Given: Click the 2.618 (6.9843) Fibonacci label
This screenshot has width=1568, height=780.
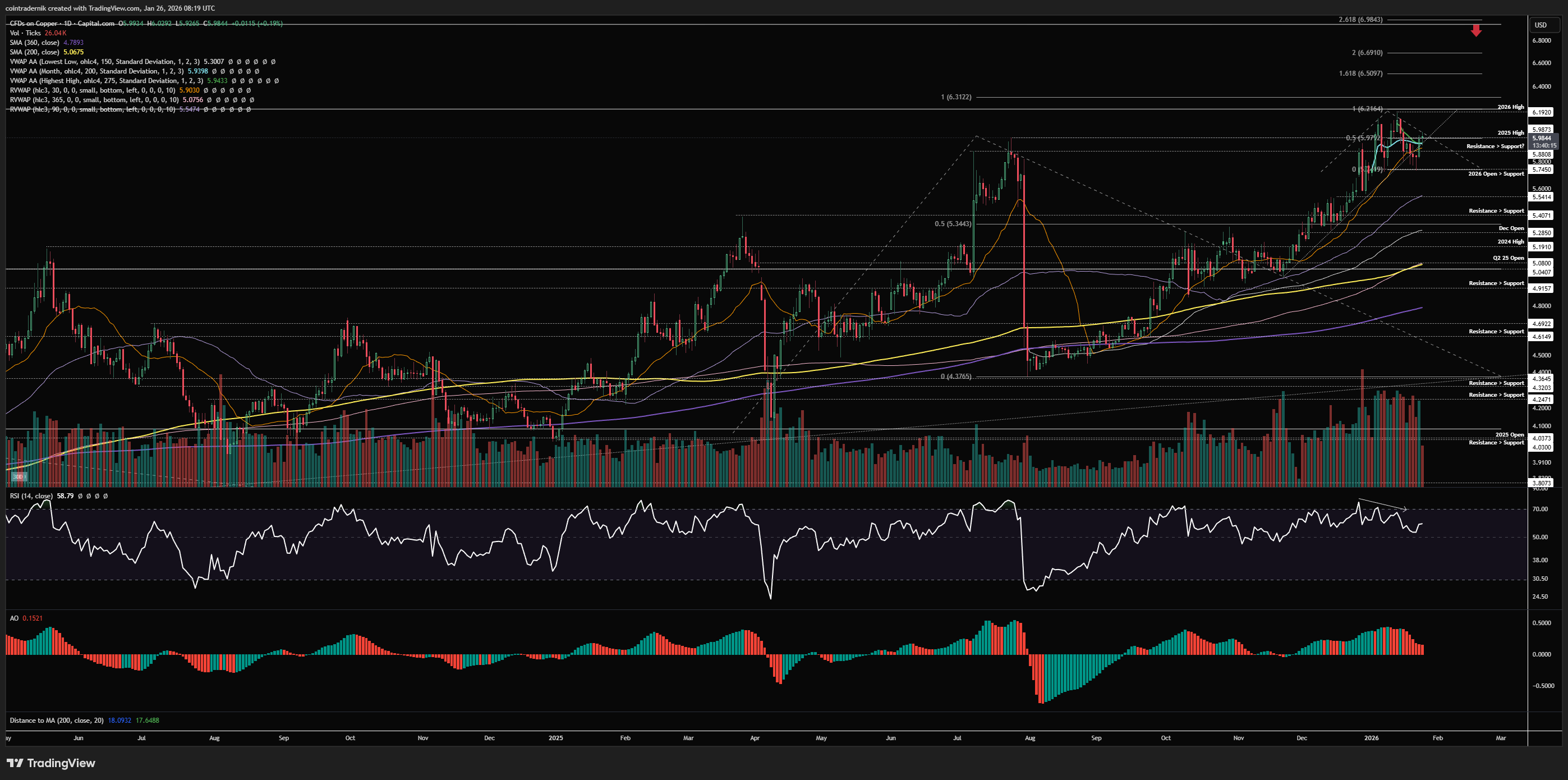Looking at the screenshot, I should (1360, 20).
